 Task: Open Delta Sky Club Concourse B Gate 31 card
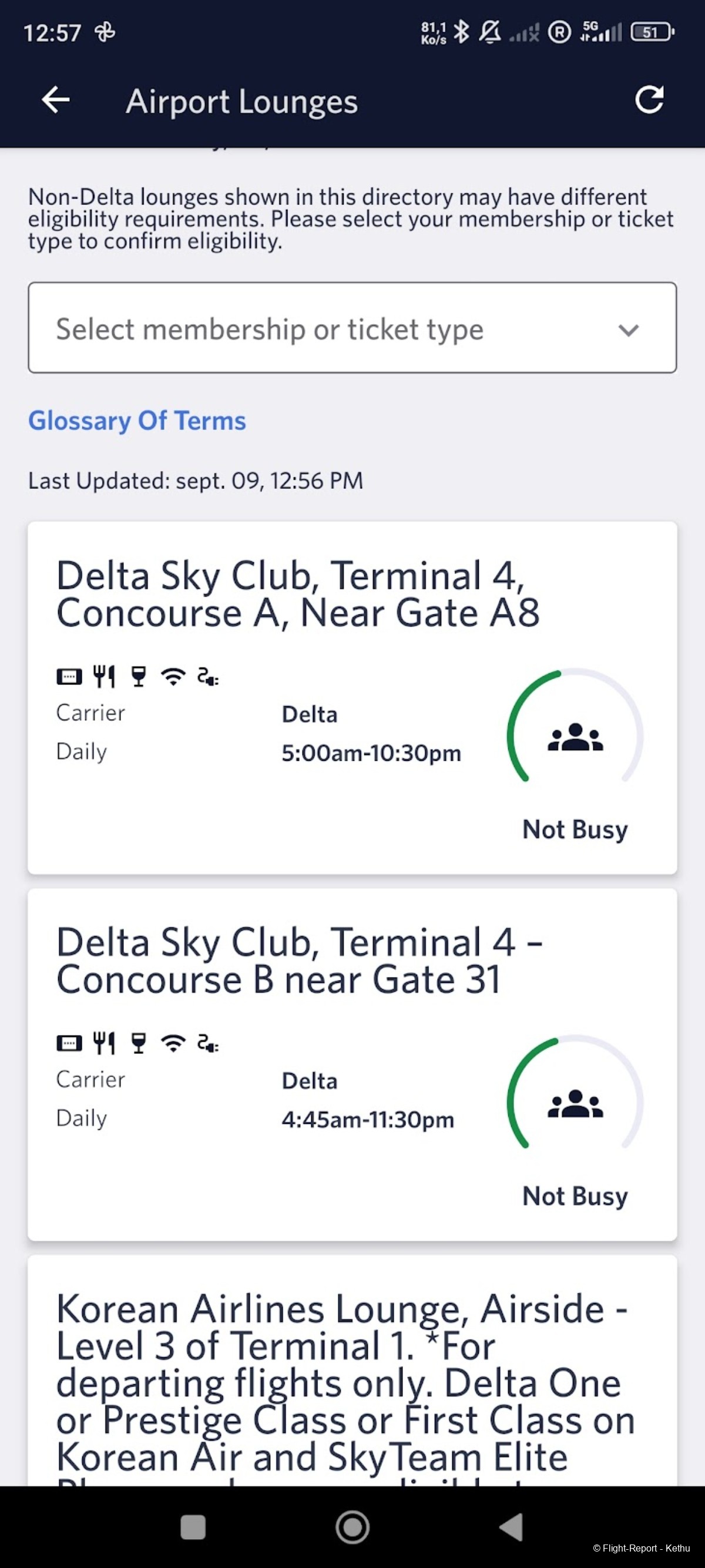click(x=352, y=1065)
